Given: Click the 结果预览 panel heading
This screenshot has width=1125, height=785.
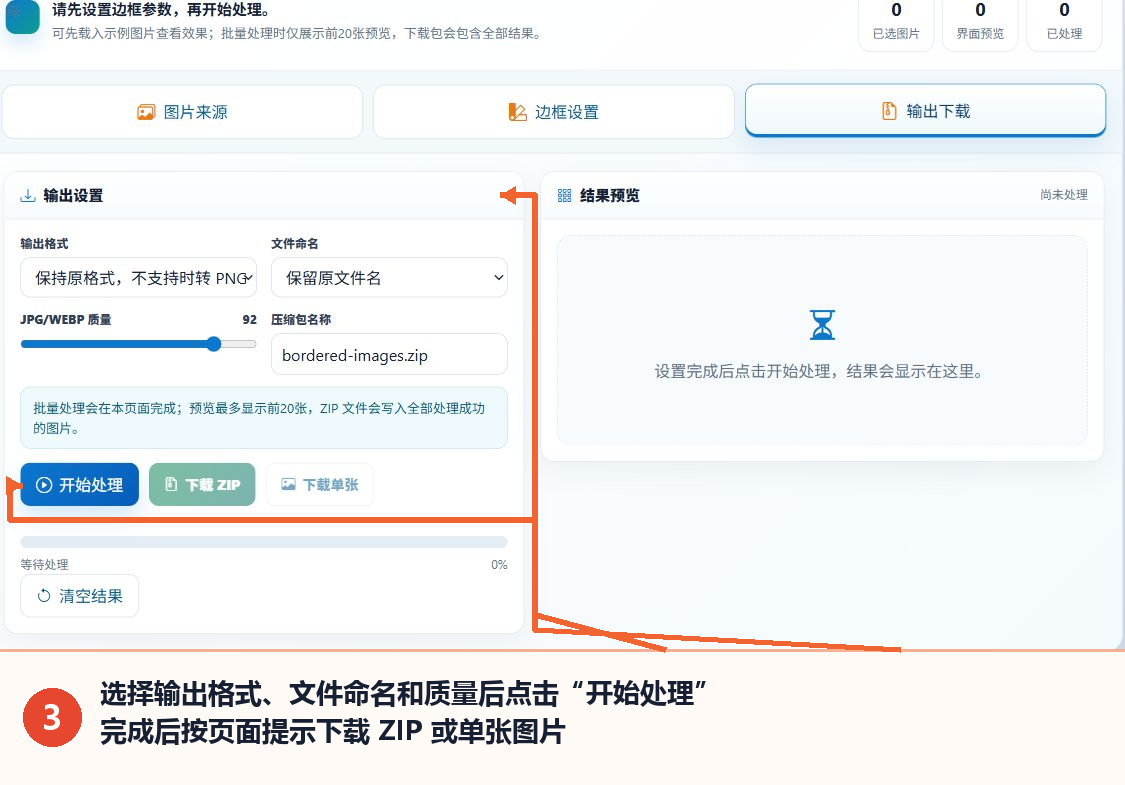Looking at the screenshot, I should 610,195.
